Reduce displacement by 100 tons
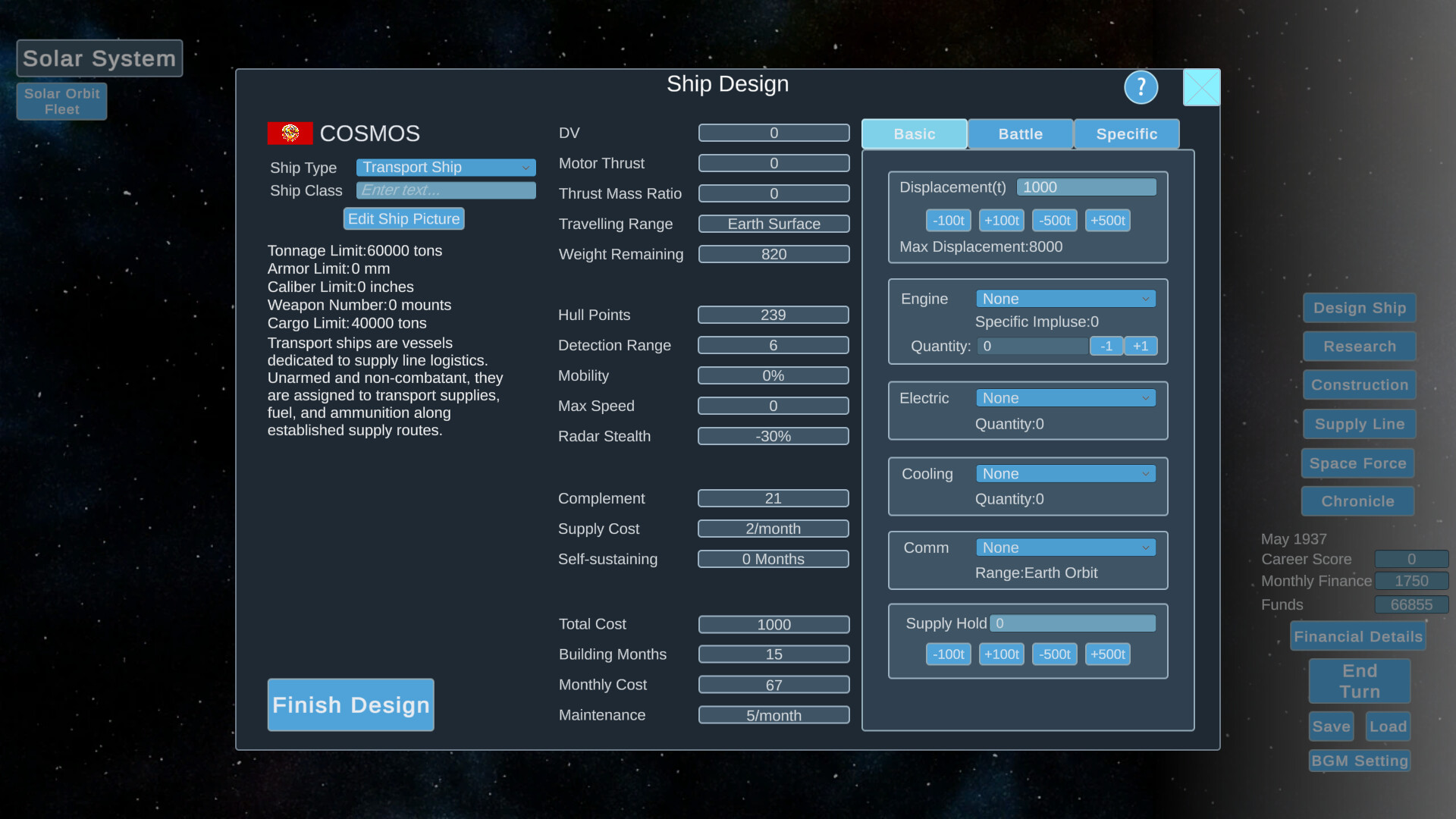Image resolution: width=1456 pixels, height=819 pixels. click(948, 220)
